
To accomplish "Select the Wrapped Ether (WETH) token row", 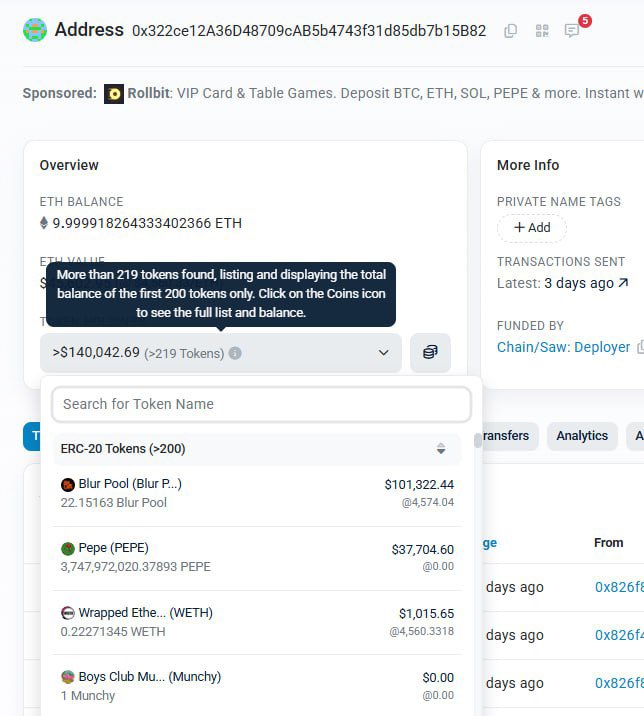I will pos(257,622).
